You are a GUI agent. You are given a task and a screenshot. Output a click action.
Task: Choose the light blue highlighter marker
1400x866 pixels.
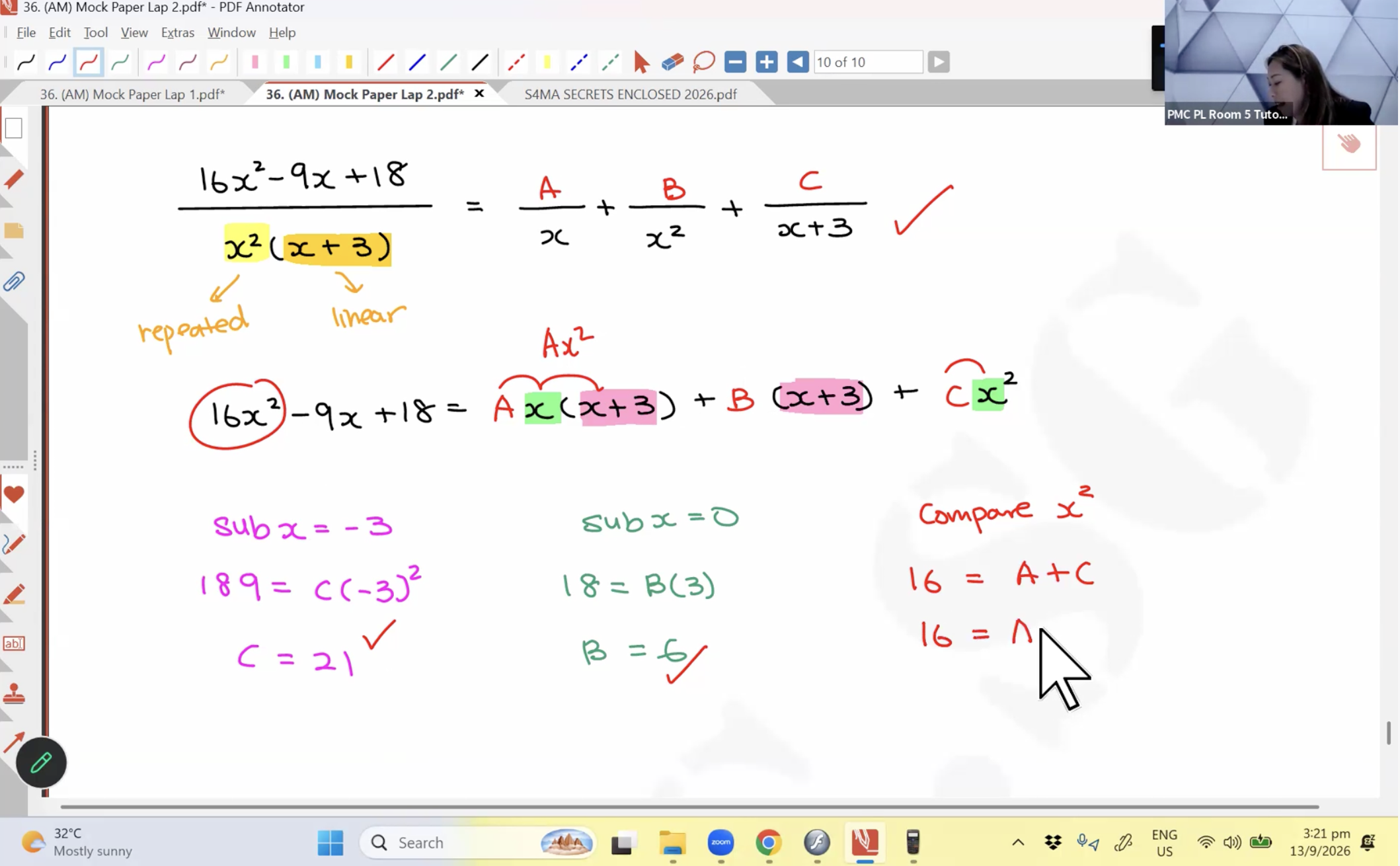(x=318, y=62)
